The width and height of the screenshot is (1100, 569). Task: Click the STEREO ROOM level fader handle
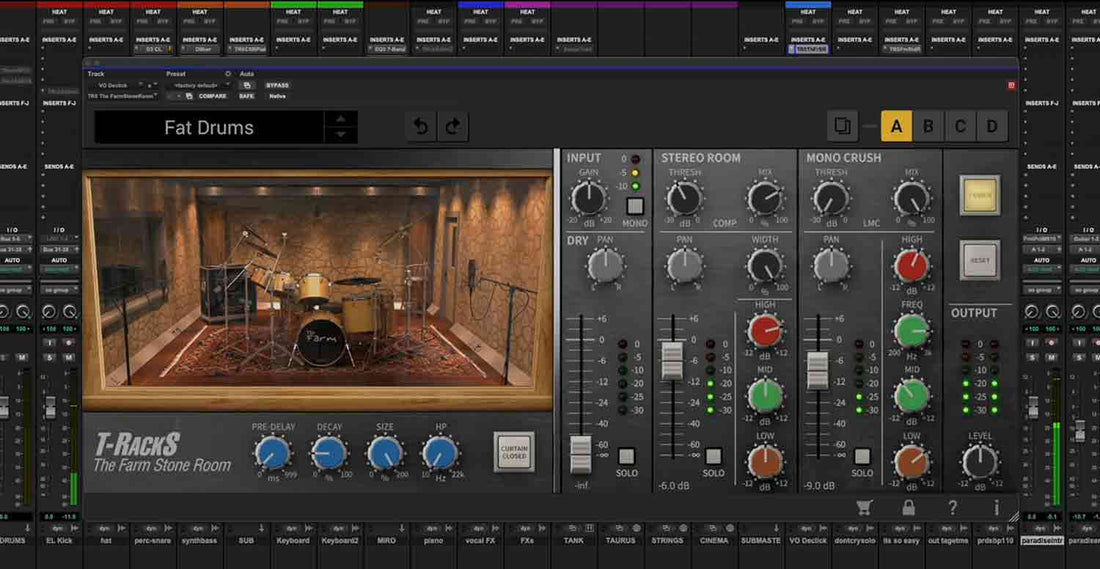click(672, 361)
